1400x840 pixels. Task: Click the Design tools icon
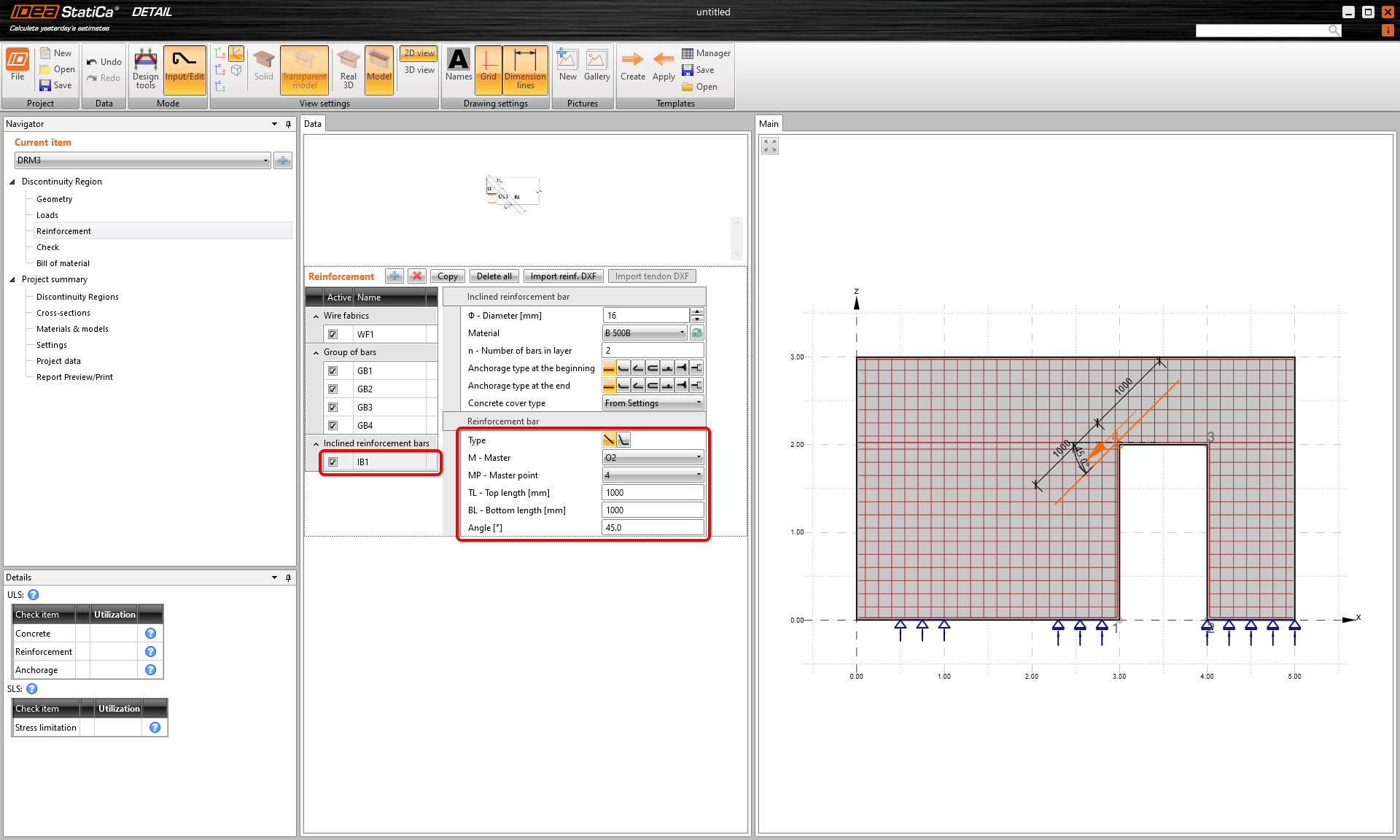coord(145,69)
